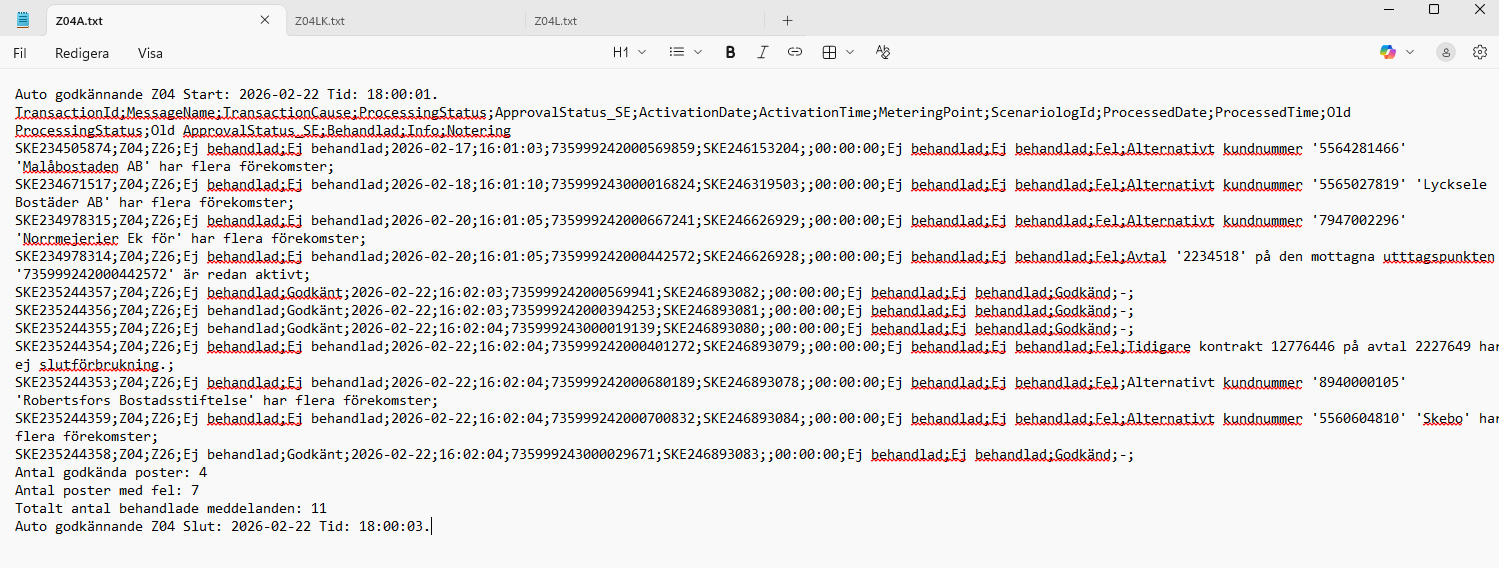Click the clear formatting icon
The height and width of the screenshot is (568, 1499).
coord(882,52)
